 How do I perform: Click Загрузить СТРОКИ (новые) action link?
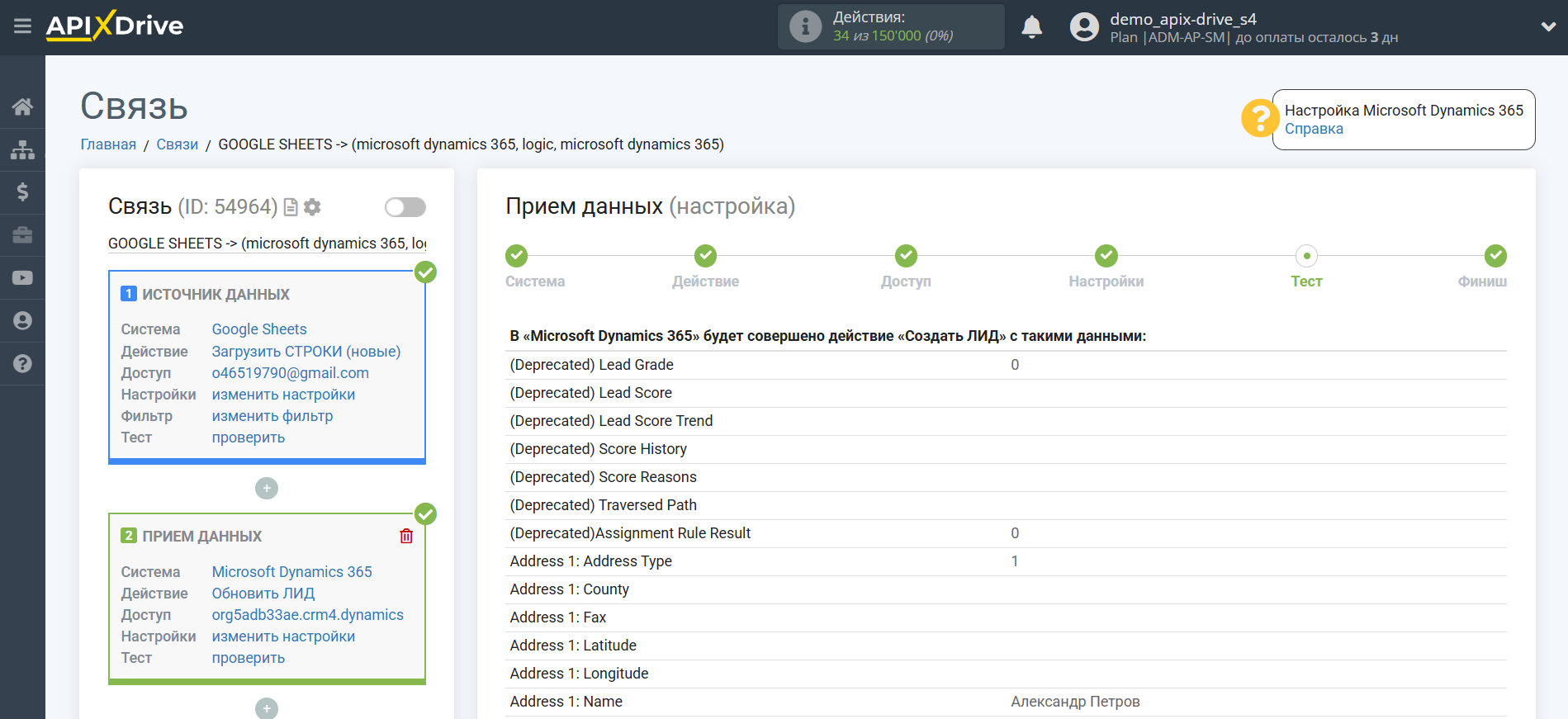point(306,352)
